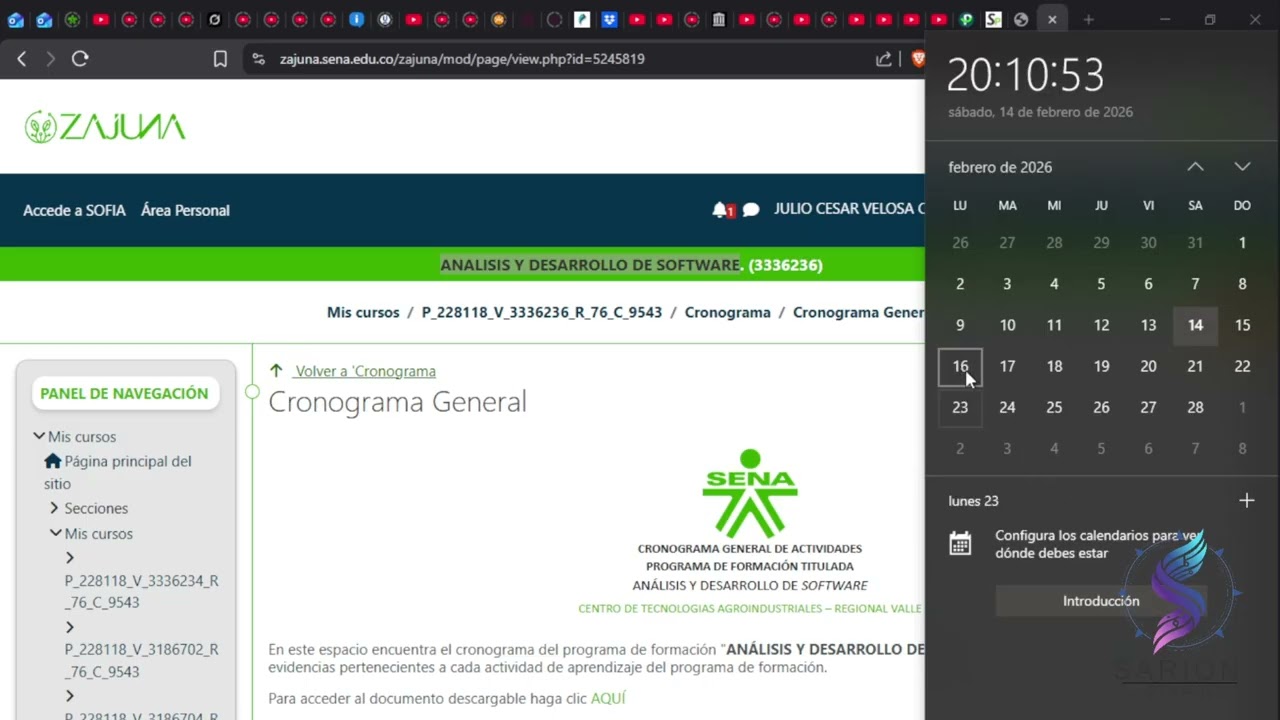The width and height of the screenshot is (1280, 720).
Task: Select day 21 in the calendar
Action: [x=1195, y=366]
